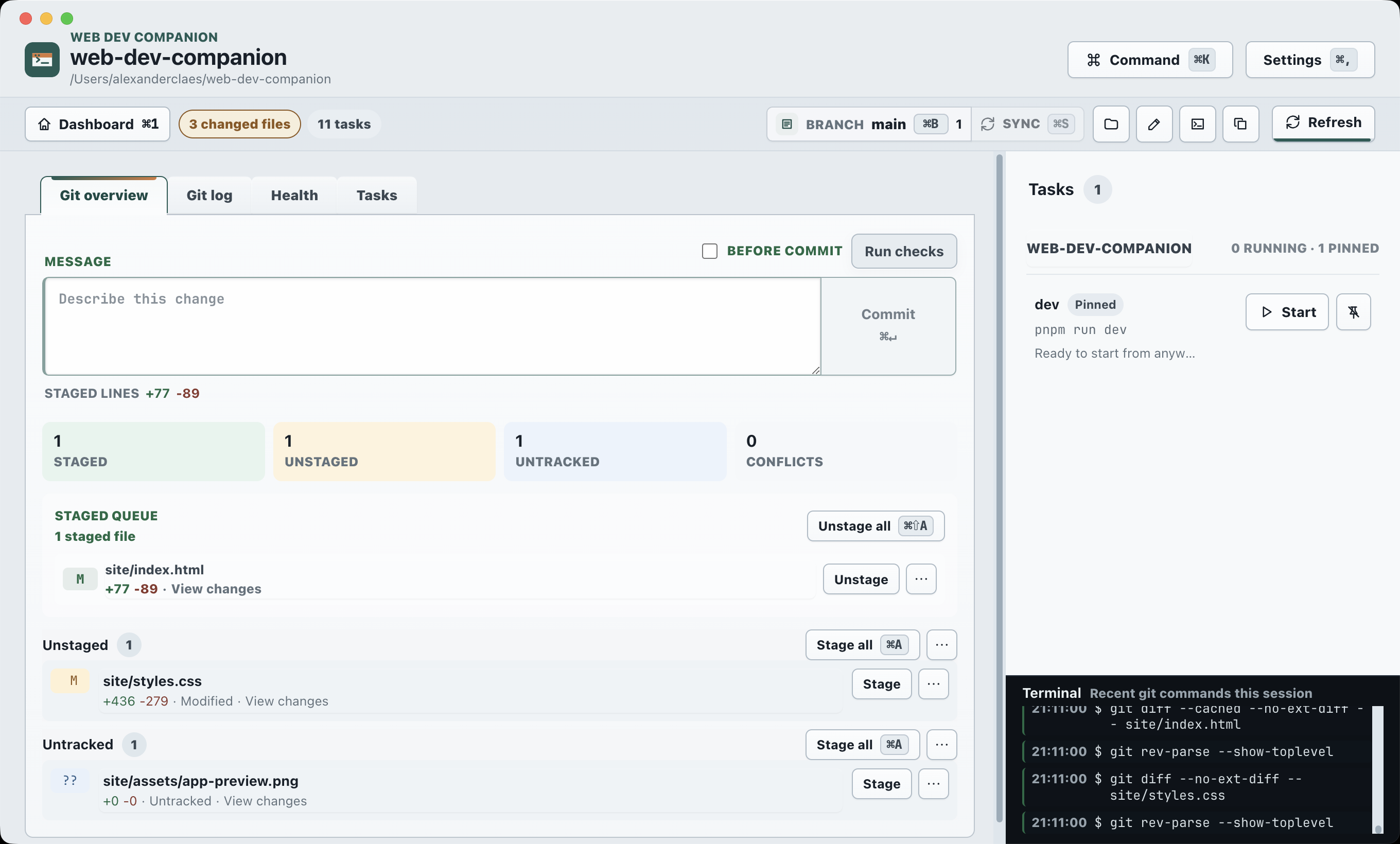Click the WEB-DEV-COMPANION task group header
The image size is (1400, 844).
pyautogui.click(x=1109, y=248)
